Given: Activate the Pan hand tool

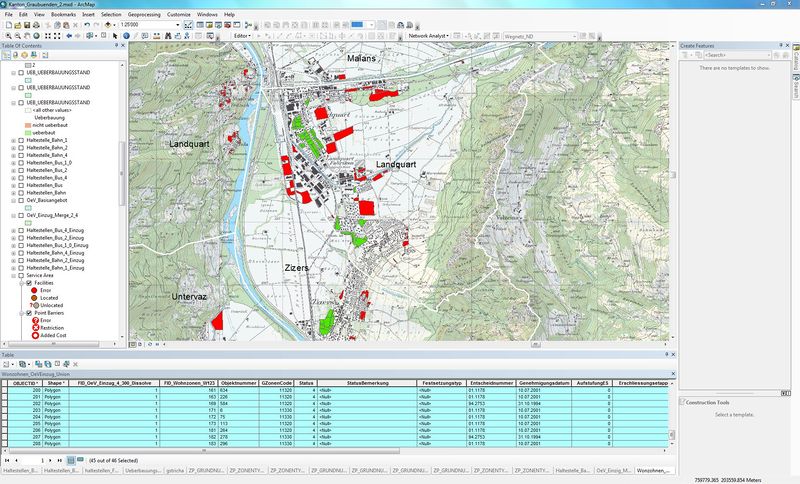Looking at the screenshot, I should pyautogui.click(x=28, y=35).
